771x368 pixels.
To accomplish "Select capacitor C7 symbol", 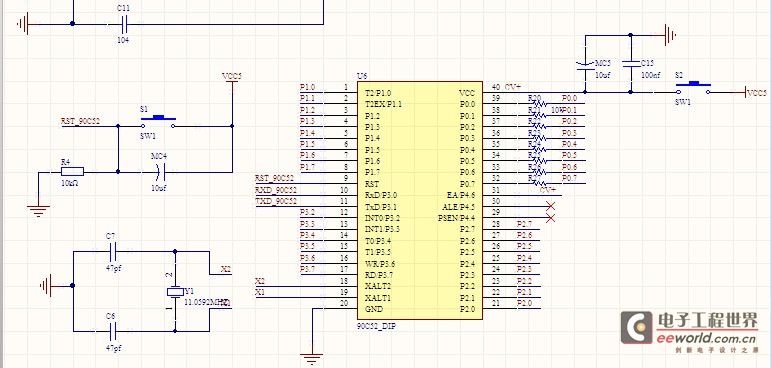I will pos(113,251).
